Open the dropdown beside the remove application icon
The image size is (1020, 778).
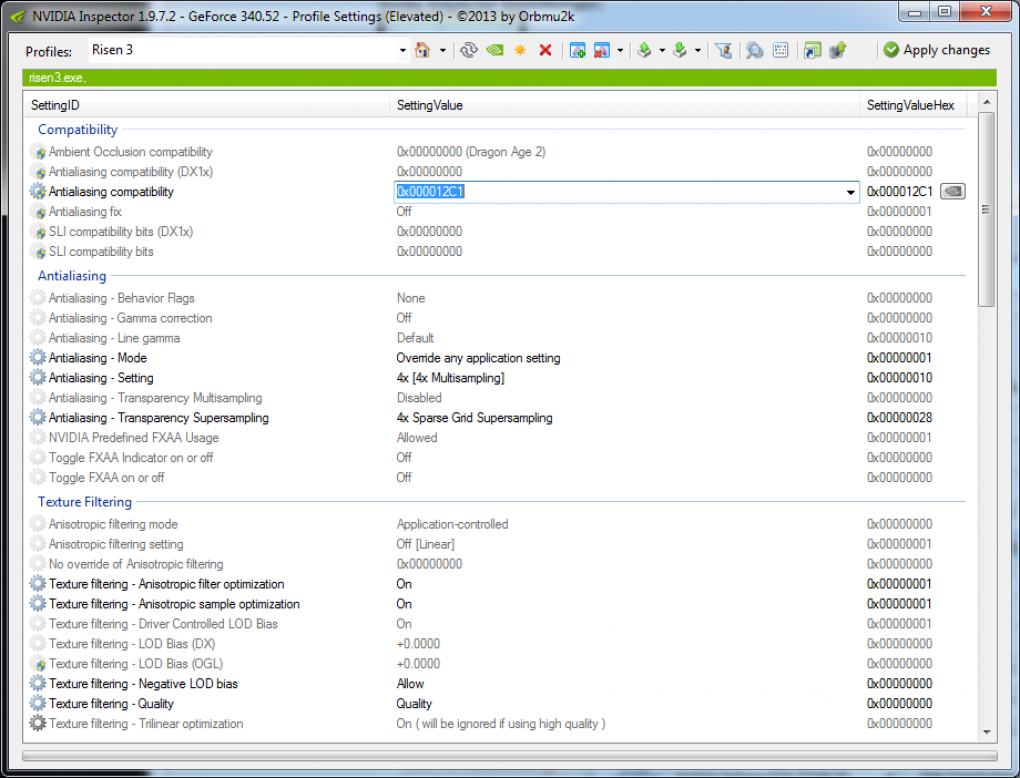coord(620,50)
